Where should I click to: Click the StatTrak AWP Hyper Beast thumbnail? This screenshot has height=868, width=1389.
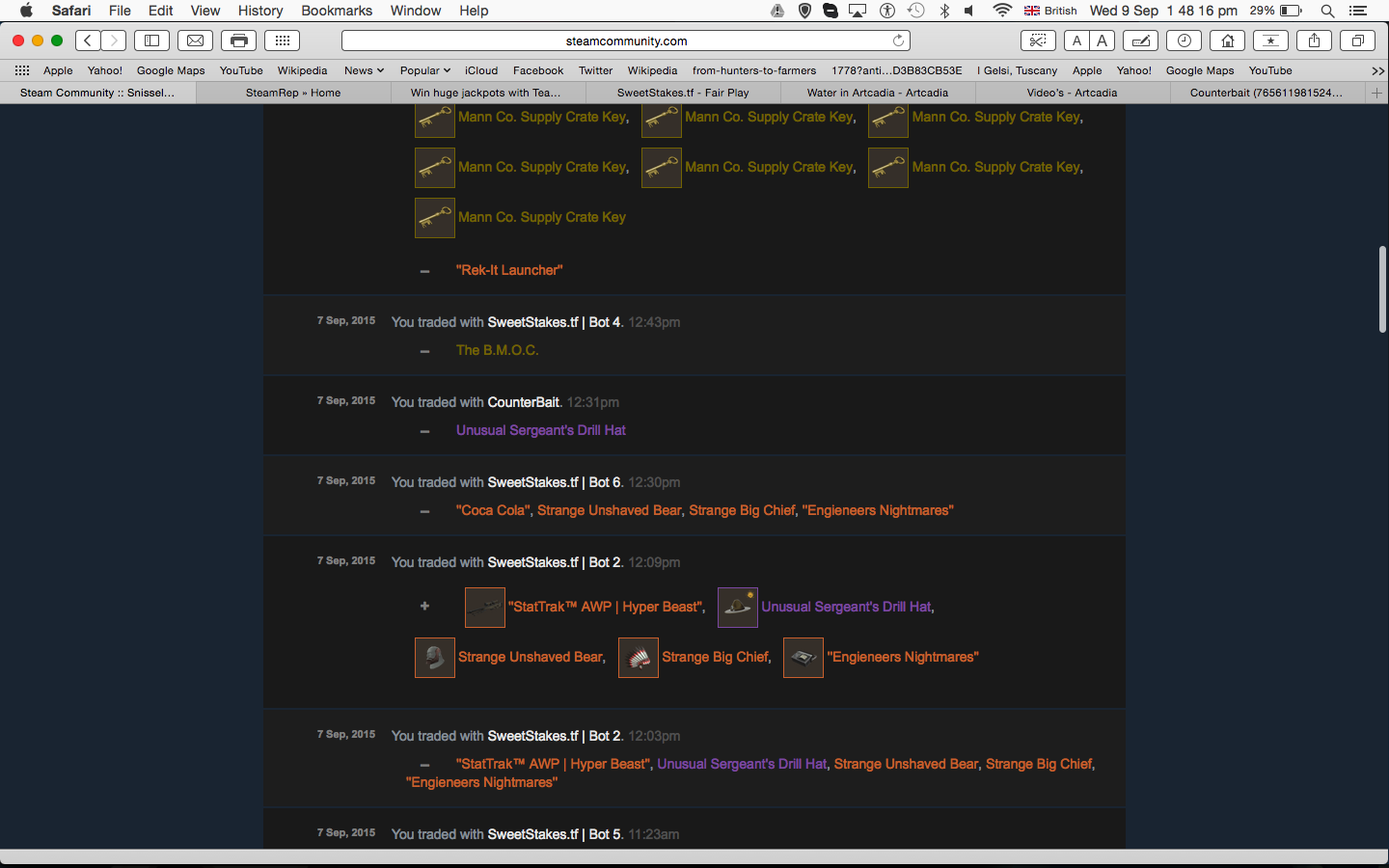coord(484,608)
